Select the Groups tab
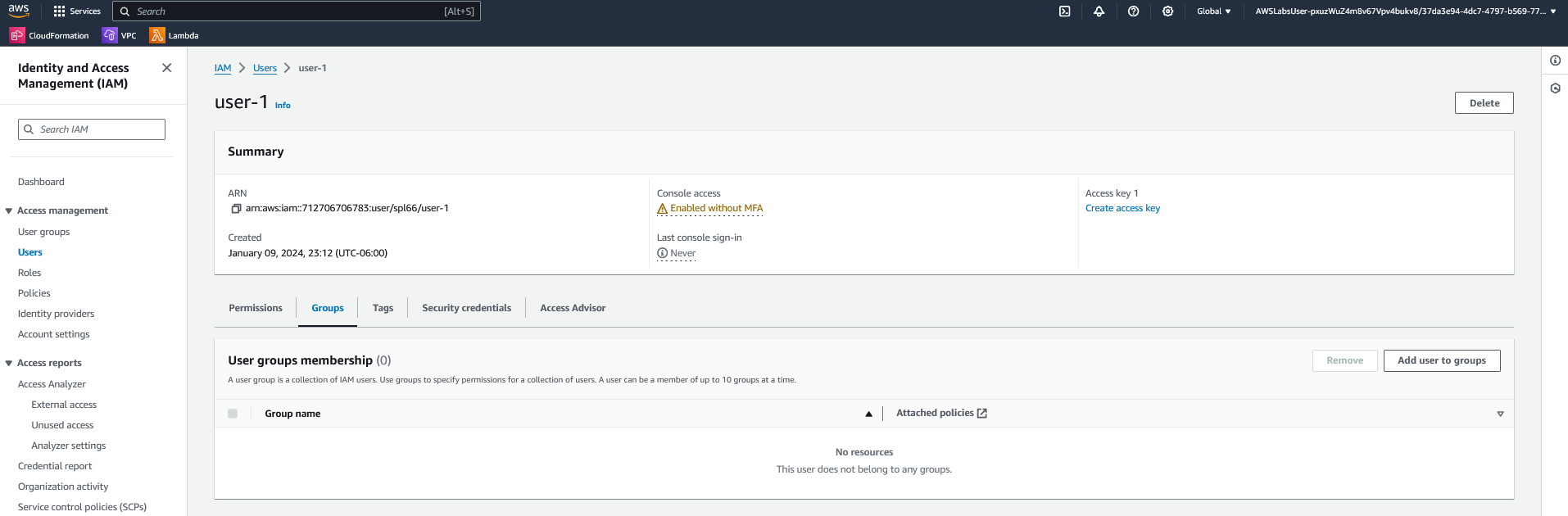This screenshot has width=1568, height=516. (x=328, y=308)
